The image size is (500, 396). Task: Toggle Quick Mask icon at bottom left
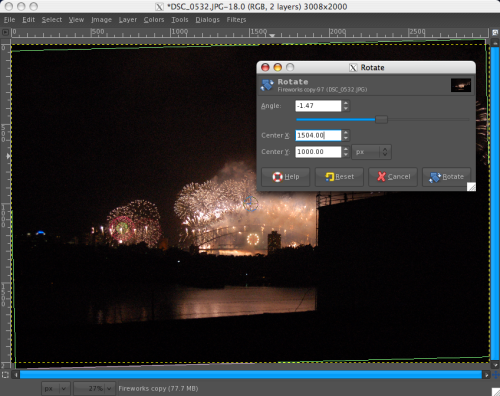point(5,375)
